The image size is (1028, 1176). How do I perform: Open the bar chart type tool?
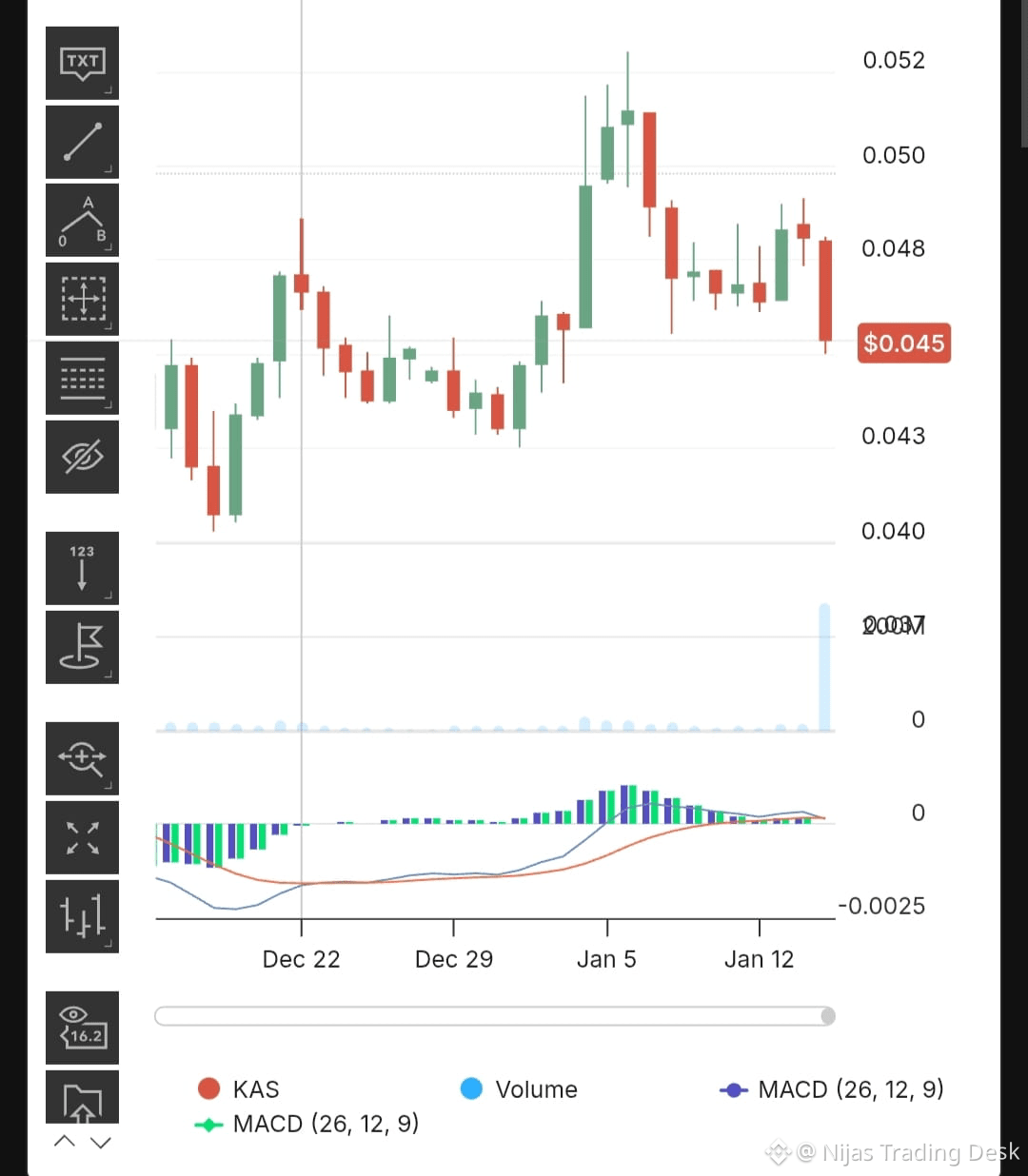[82, 916]
